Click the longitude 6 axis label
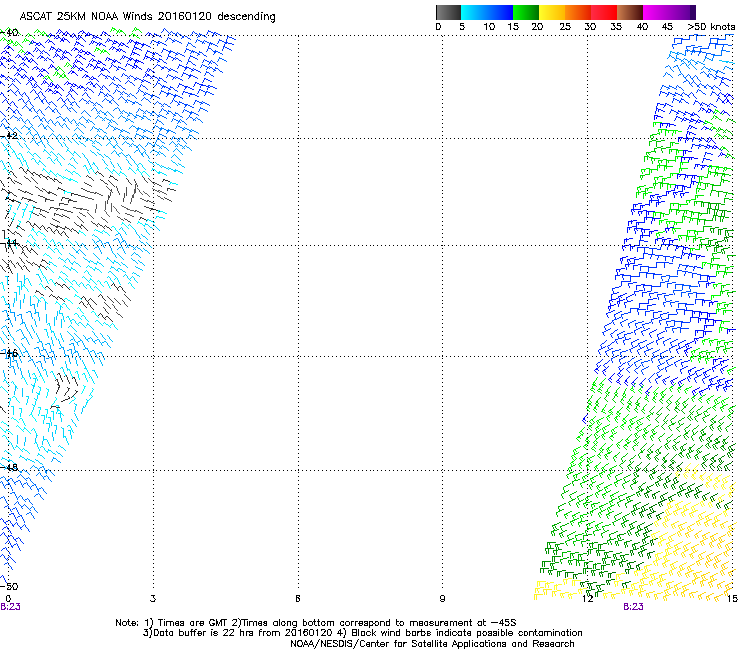 pyautogui.click(x=298, y=599)
